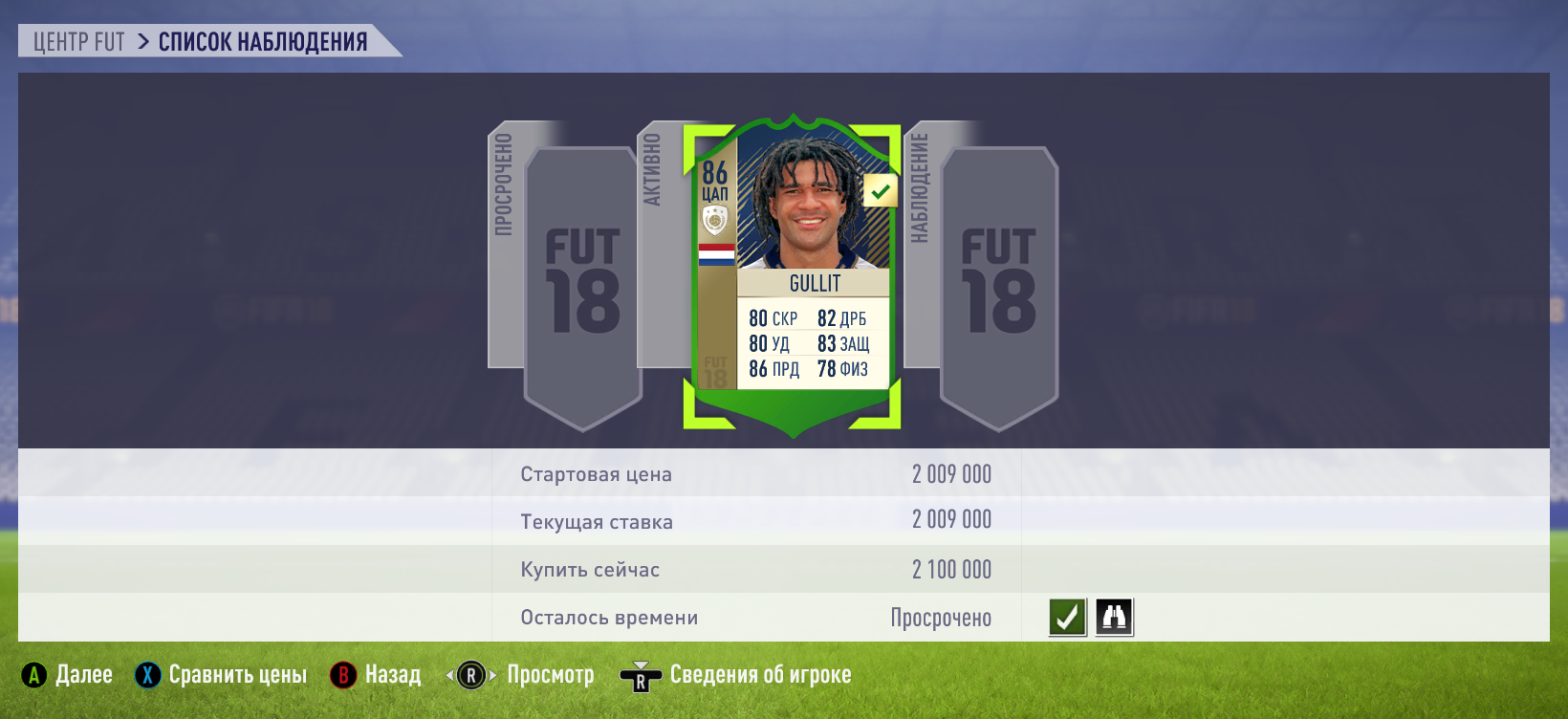Click the binoculars watch icon
The height and width of the screenshot is (719, 1568).
point(1114,618)
